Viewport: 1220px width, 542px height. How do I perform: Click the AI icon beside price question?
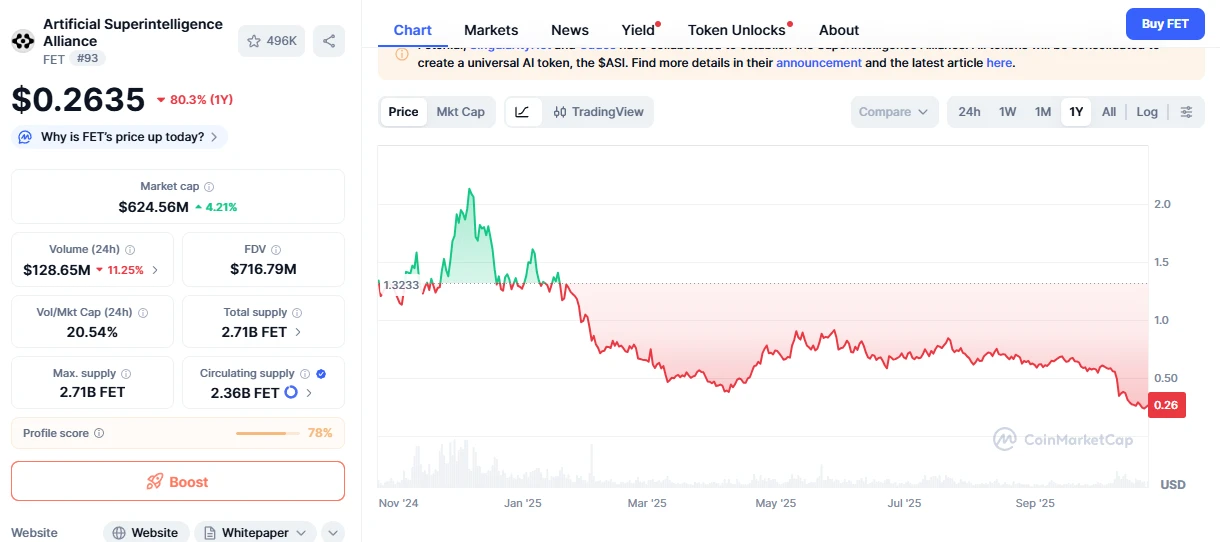(25, 137)
